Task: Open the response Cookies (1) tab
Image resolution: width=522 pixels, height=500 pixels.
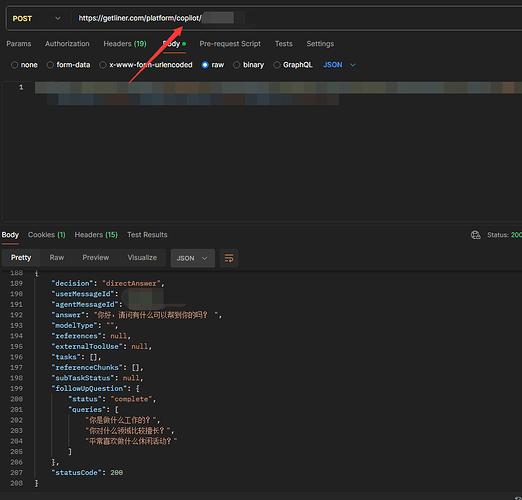Action: tap(47, 235)
